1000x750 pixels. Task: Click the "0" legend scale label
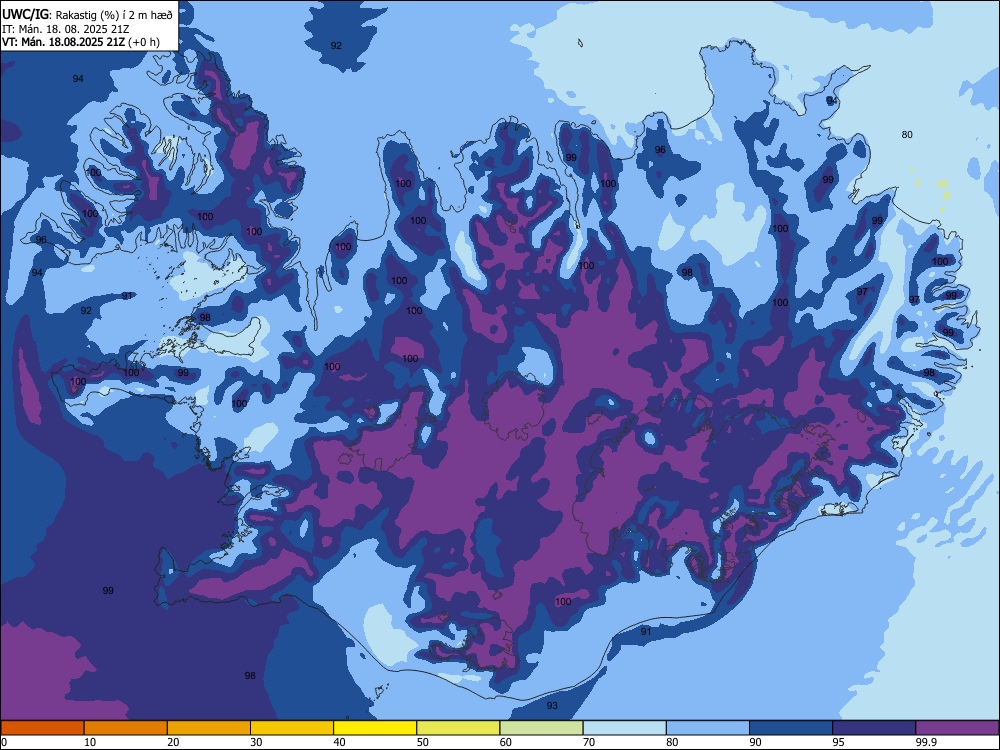click(4, 742)
